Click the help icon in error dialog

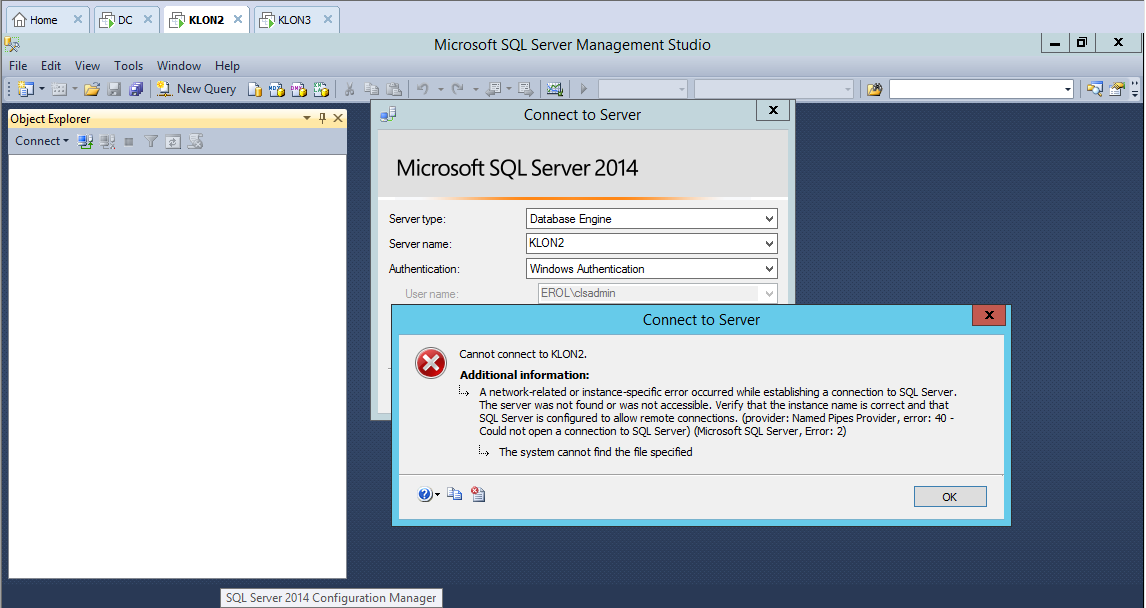[x=425, y=494]
